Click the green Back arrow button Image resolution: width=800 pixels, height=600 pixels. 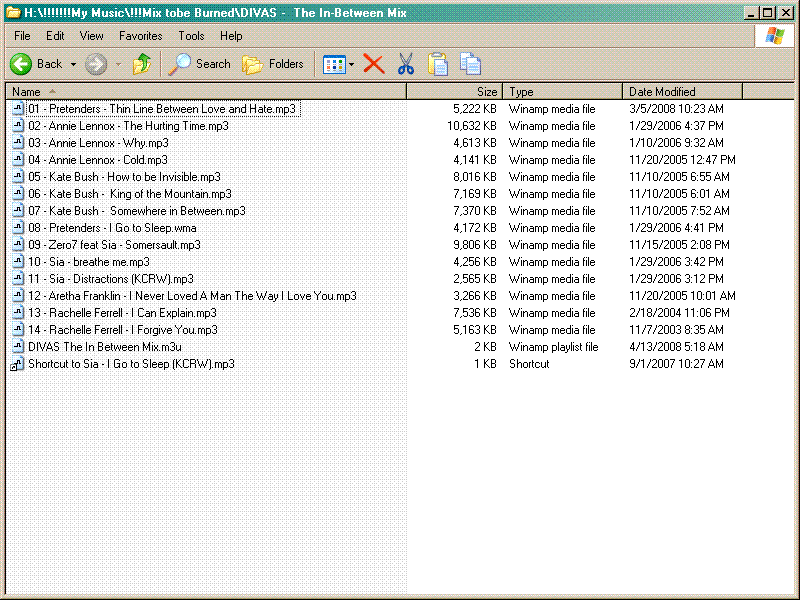pyautogui.click(x=21, y=64)
